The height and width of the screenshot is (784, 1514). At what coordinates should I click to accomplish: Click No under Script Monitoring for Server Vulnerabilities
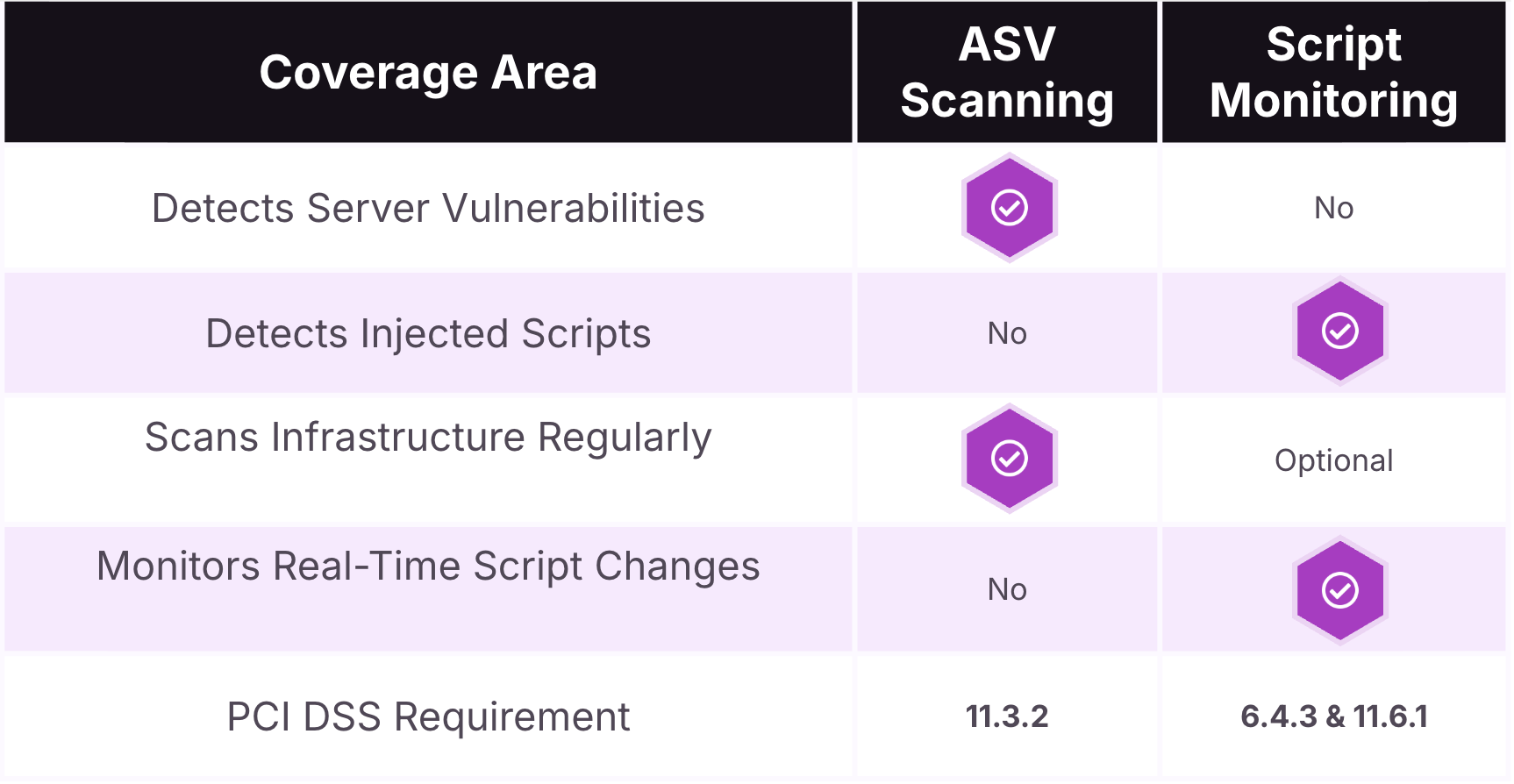1333,209
